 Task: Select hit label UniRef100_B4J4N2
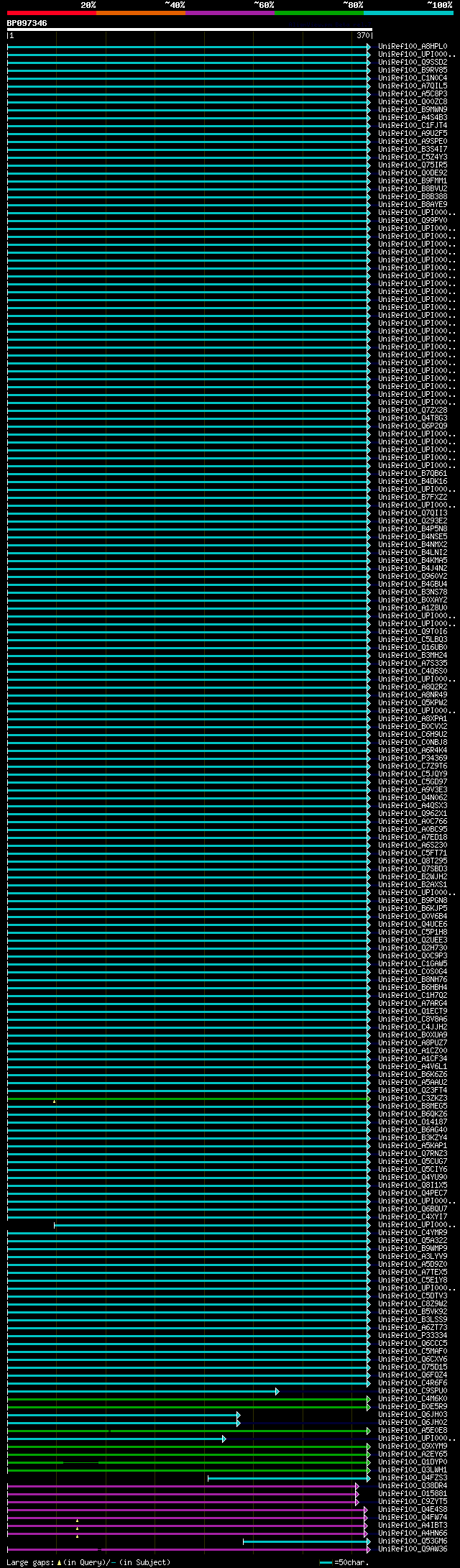coord(413,569)
